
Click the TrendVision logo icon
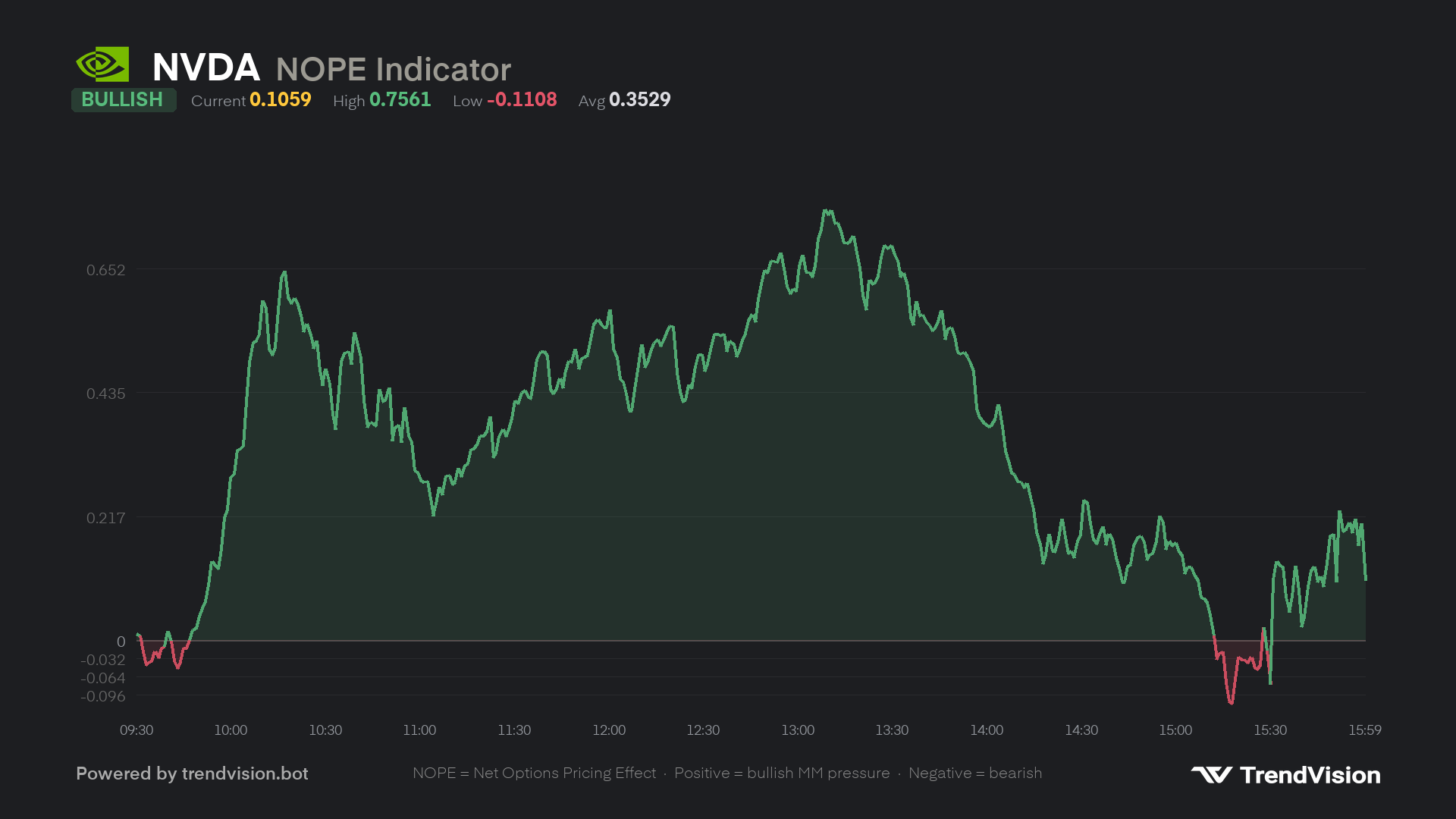1212,774
